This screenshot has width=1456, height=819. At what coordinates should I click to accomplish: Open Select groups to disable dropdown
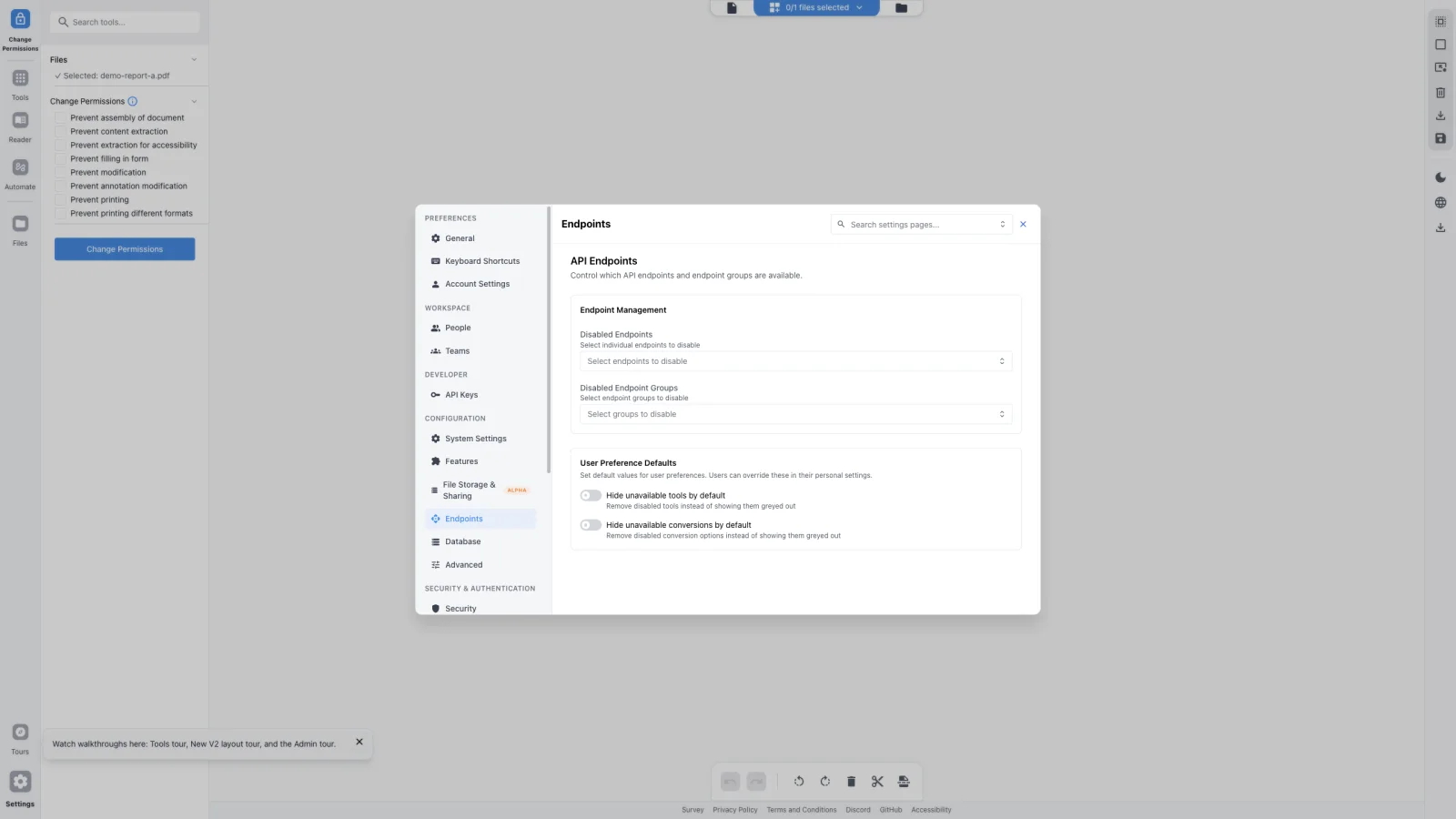tap(795, 414)
